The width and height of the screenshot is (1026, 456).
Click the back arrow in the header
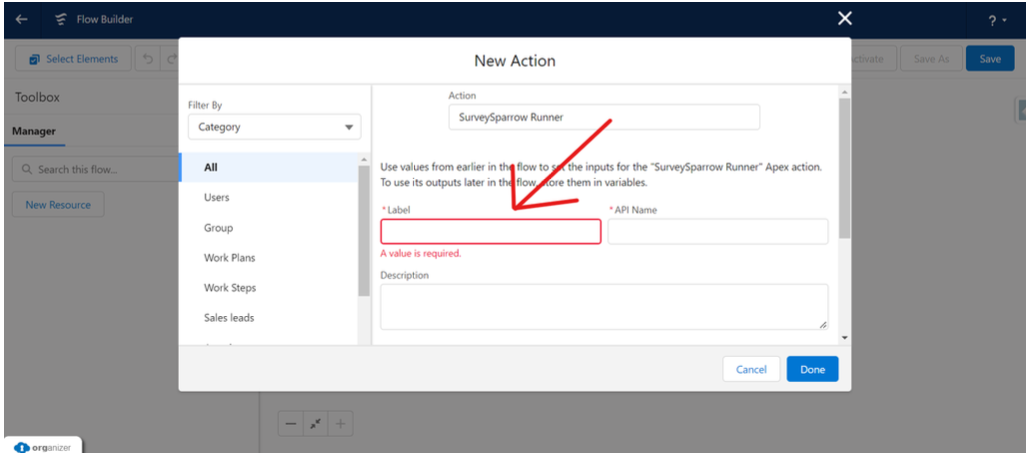tap(21, 19)
